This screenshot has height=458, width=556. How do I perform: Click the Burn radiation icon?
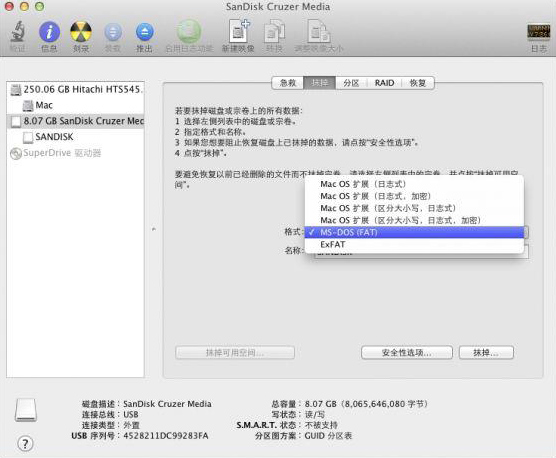point(81,32)
